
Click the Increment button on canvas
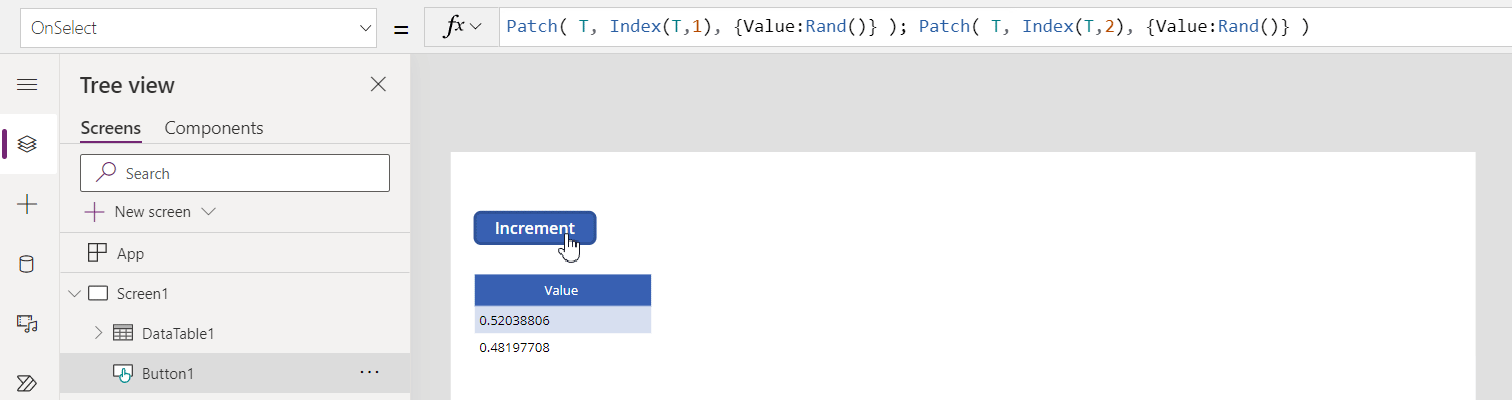coord(535,228)
